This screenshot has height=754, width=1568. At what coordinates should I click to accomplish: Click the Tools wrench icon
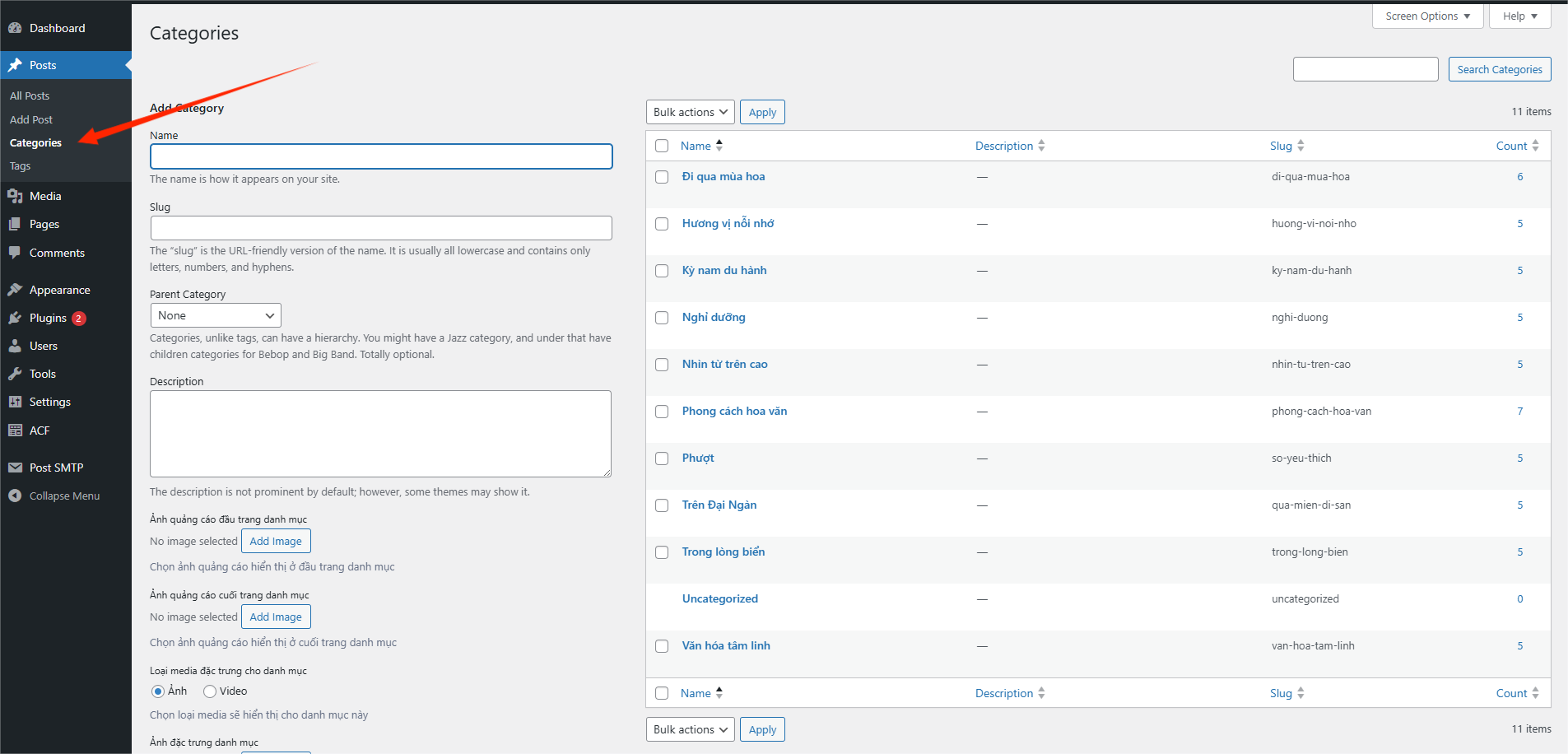[15, 374]
